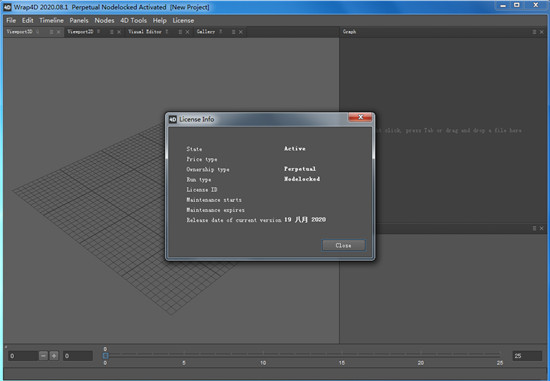Viewport: 550px width, 381px height.
Task: Close the Viewport3D tab
Action: pos(59,32)
